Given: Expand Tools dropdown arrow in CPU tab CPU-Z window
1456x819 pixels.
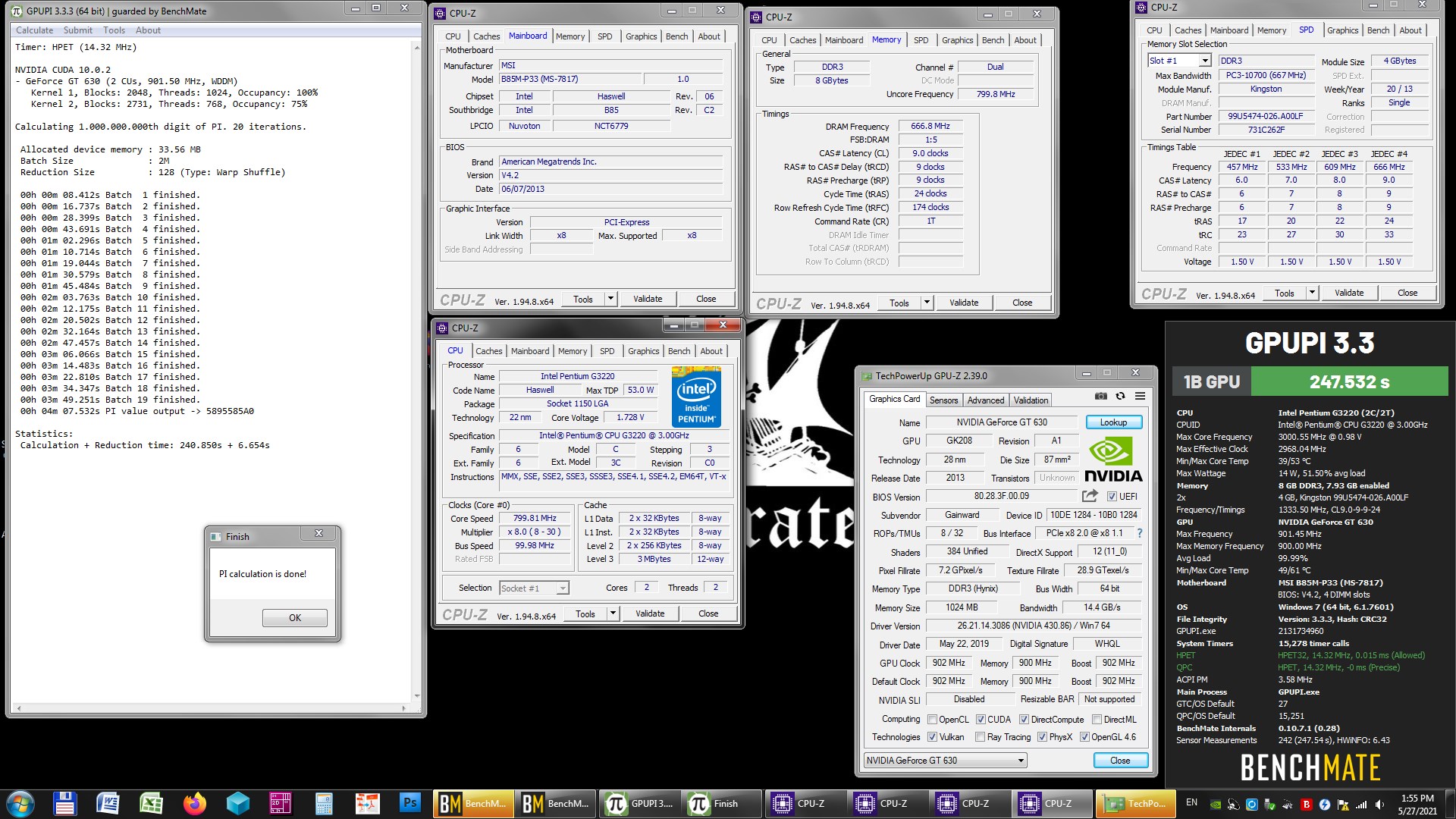Looking at the screenshot, I should [x=613, y=613].
